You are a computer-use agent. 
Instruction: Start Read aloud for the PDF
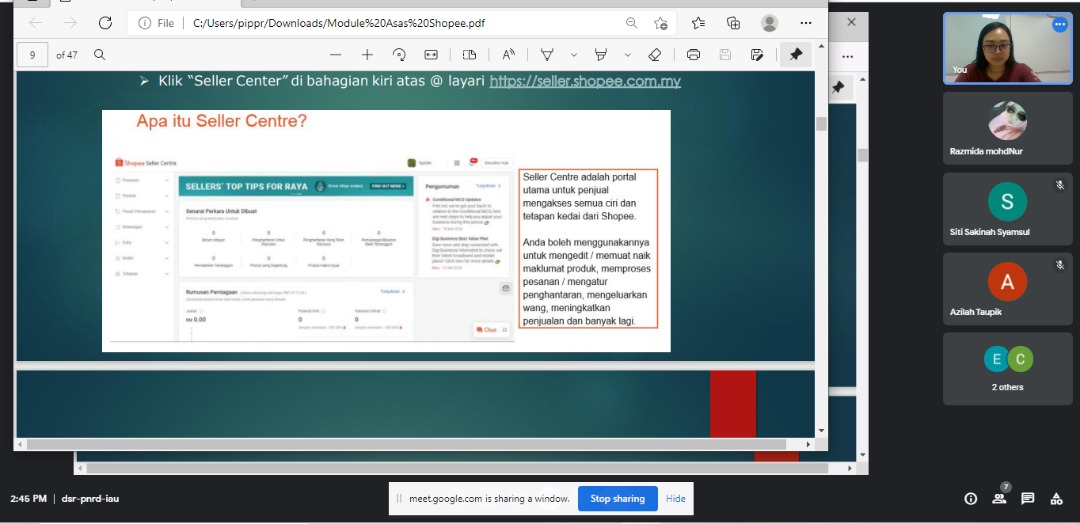pyautogui.click(x=509, y=55)
